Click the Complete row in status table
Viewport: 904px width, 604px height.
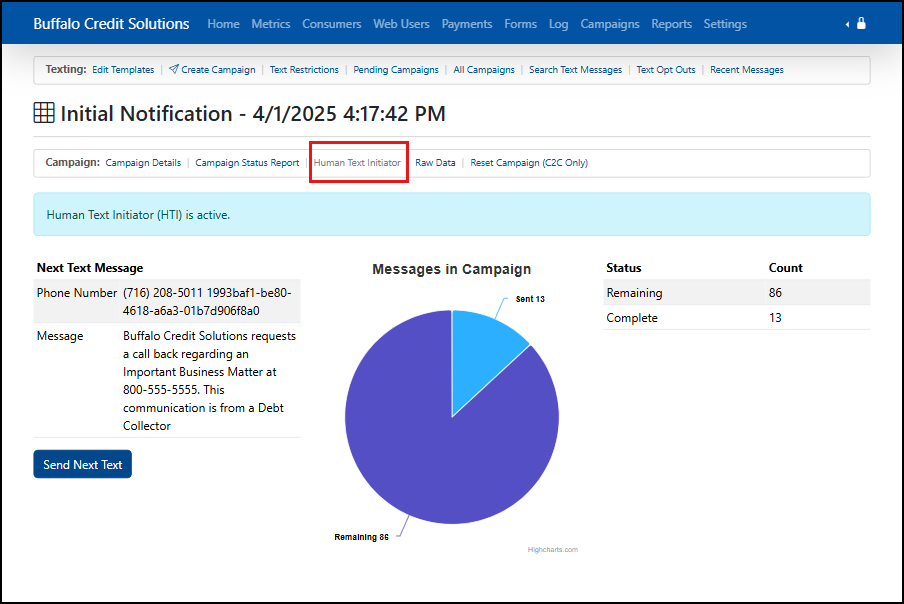pos(737,318)
